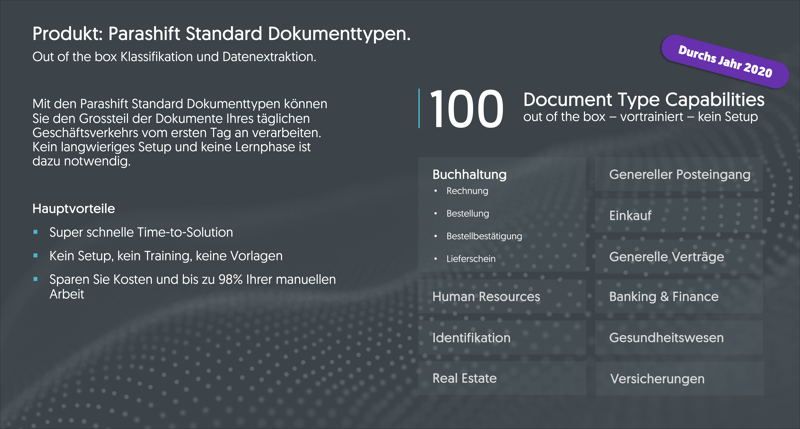Click the Bestellbestätigung bullet item
This screenshot has height=429, width=800.
pos(484,236)
